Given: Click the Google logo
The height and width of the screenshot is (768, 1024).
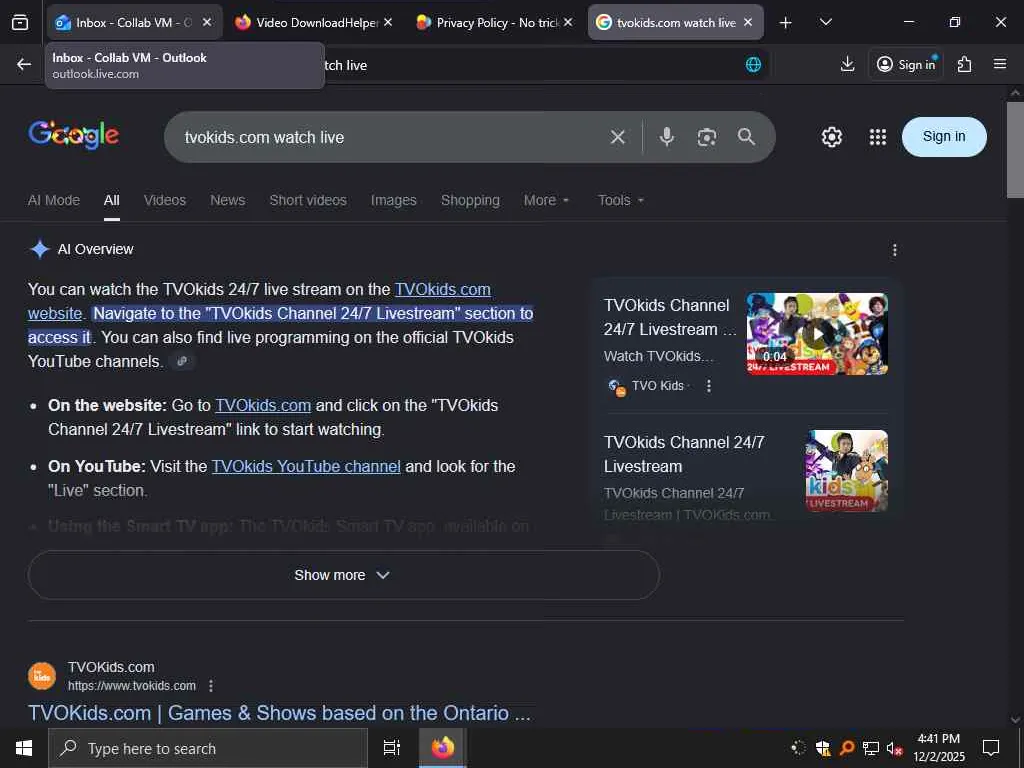Looking at the screenshot, I should pos(73,135).
